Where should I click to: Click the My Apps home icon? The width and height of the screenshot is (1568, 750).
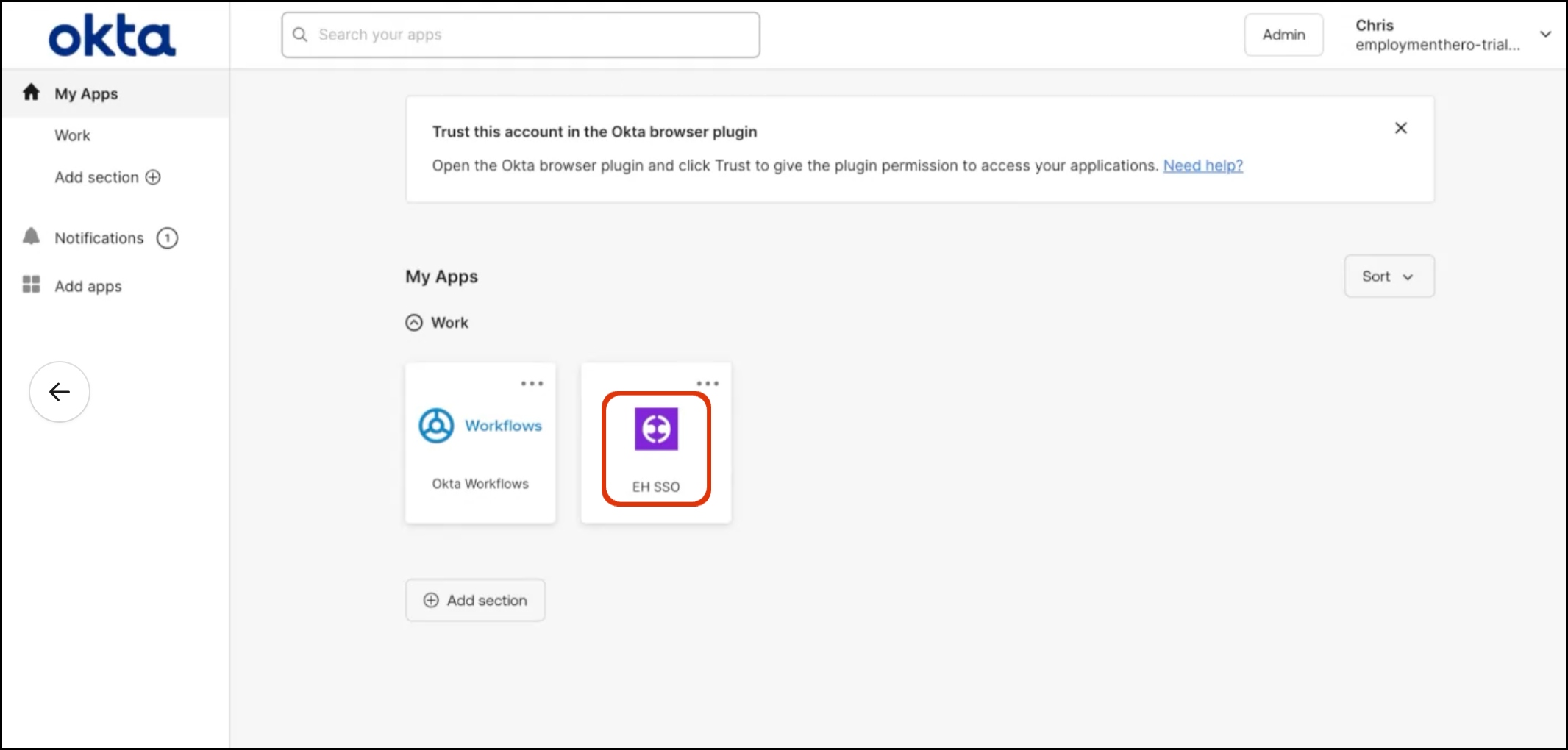31,93
